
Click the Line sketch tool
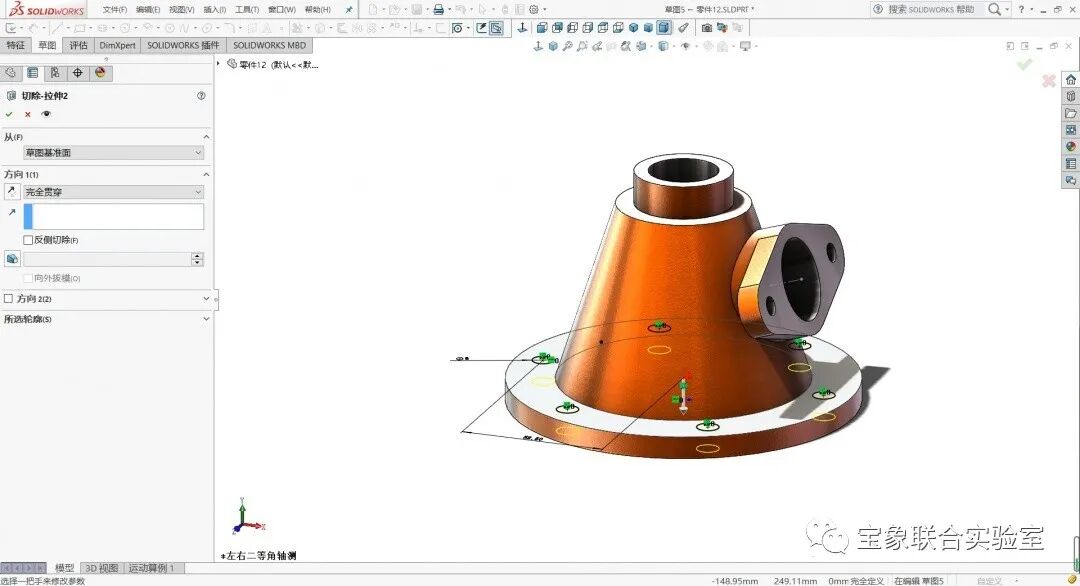58,28
